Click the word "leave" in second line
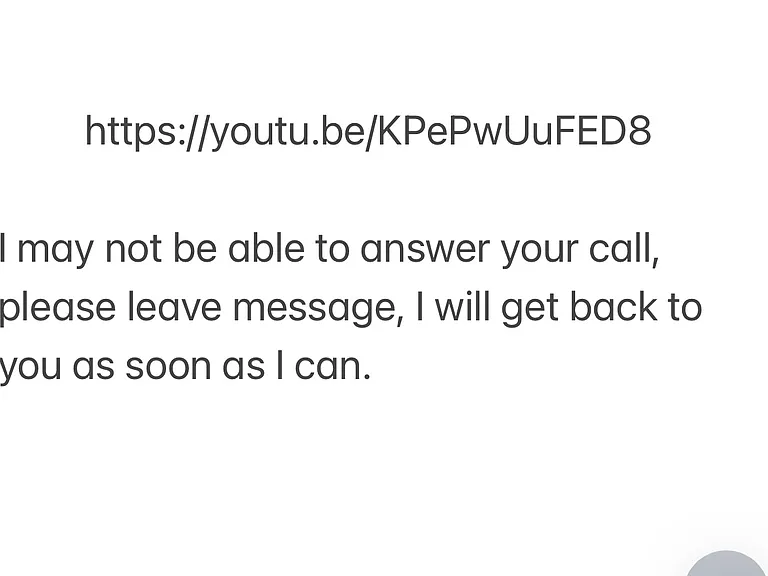 174,307
